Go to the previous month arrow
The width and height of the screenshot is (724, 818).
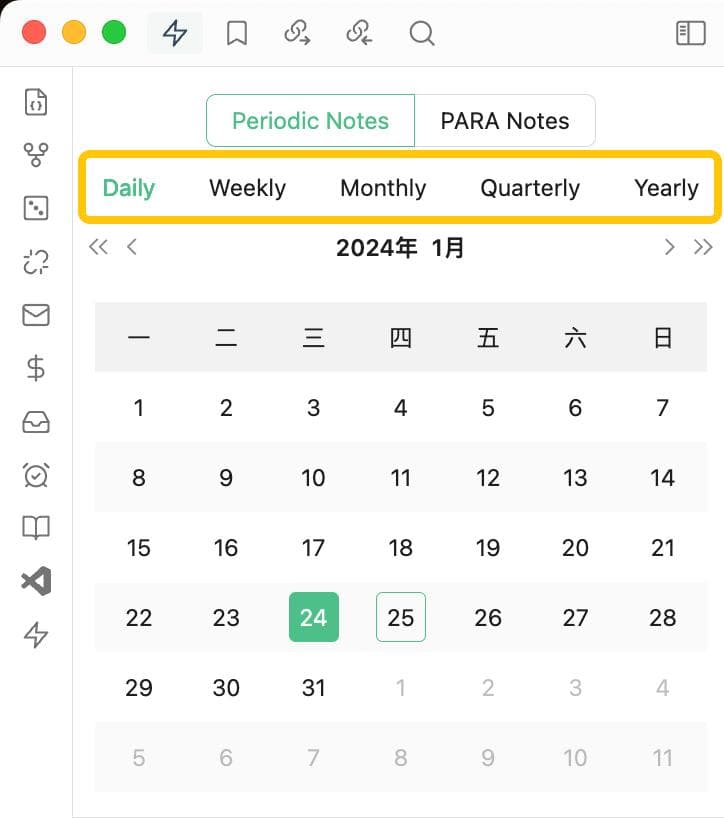[132, 247]
